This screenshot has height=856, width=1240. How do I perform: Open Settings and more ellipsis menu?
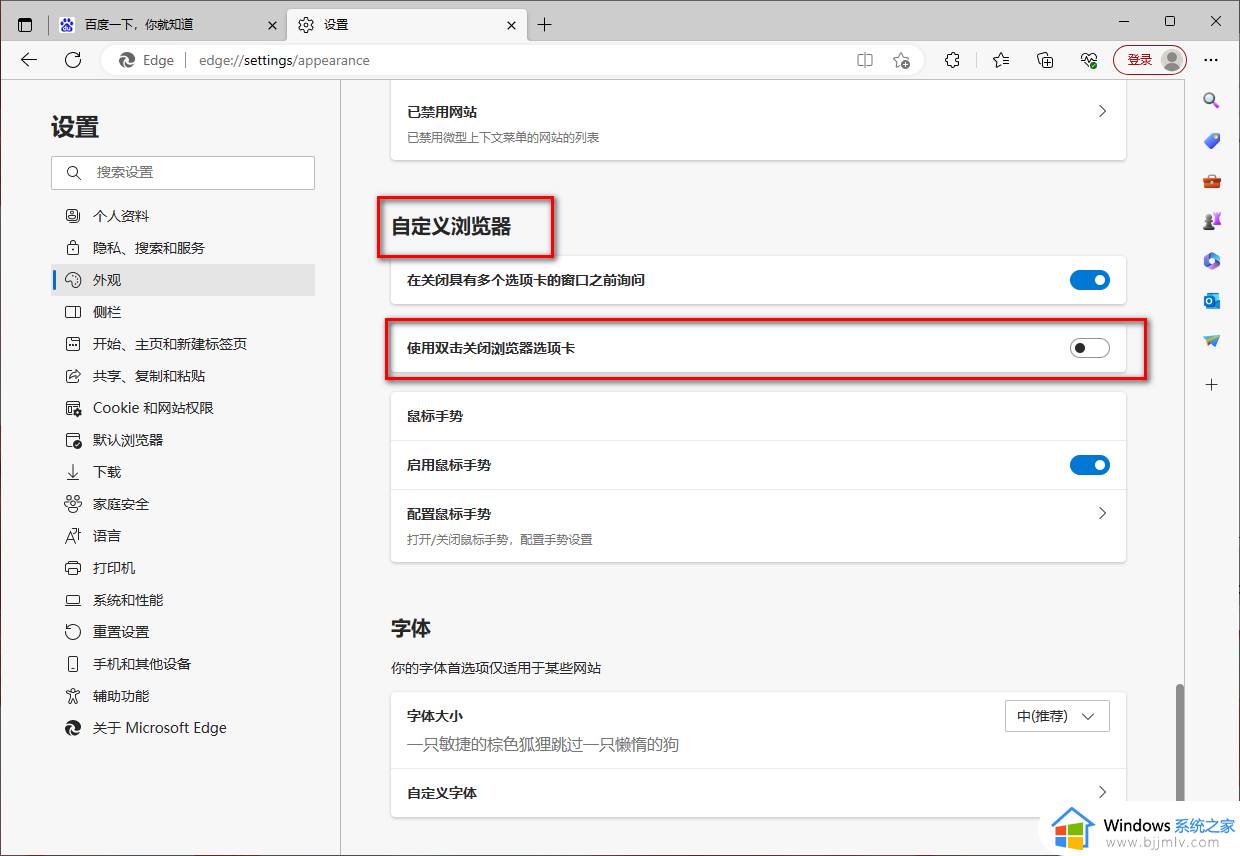click(1212, 60)
